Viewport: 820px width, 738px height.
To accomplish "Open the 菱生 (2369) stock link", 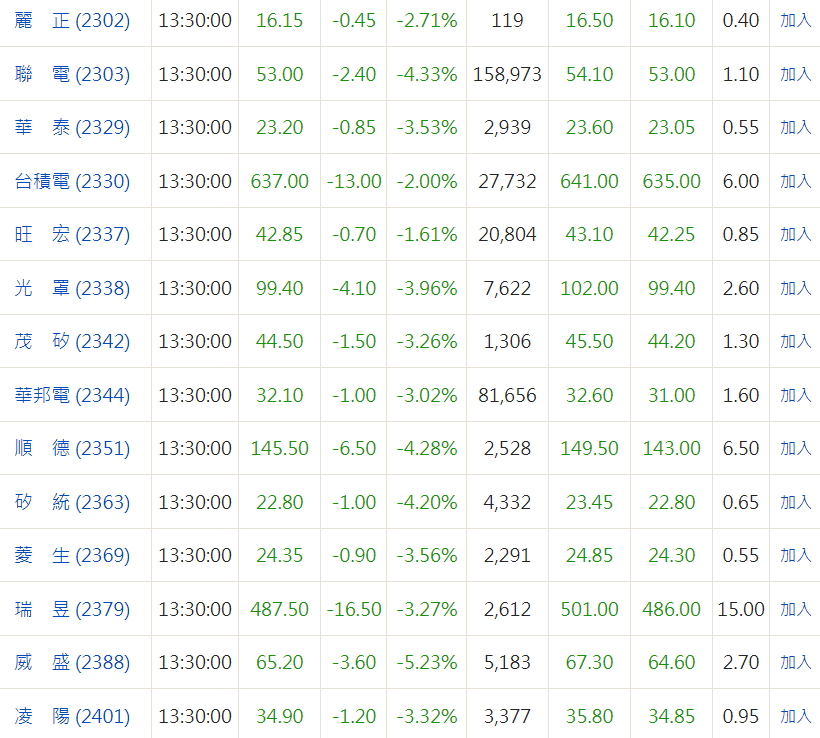I will 72,555.
